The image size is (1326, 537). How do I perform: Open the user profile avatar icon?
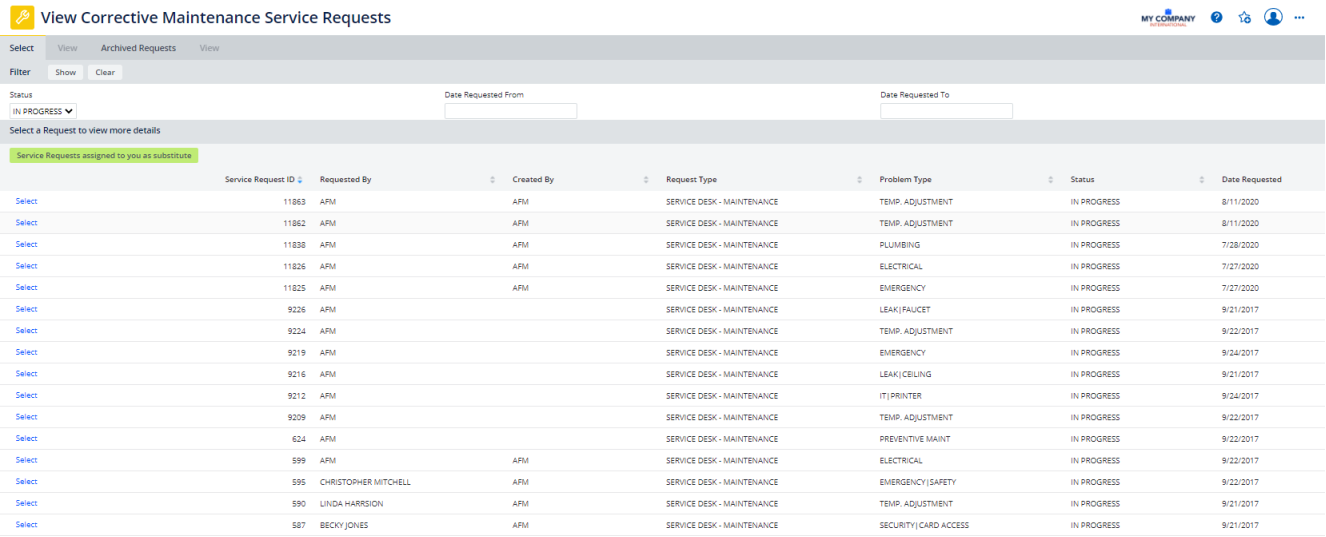(x=1272, y=17)
